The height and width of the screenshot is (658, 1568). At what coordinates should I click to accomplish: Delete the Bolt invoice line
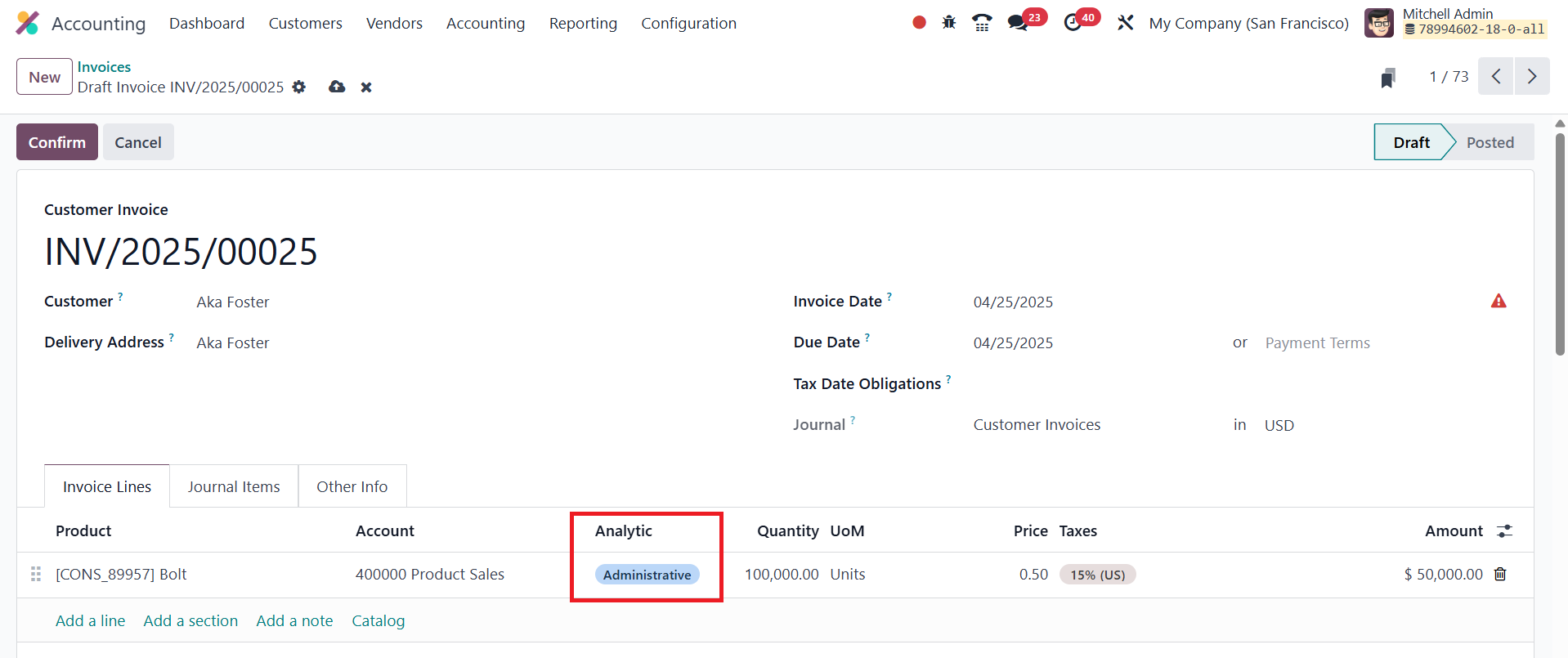point(1500,574)
